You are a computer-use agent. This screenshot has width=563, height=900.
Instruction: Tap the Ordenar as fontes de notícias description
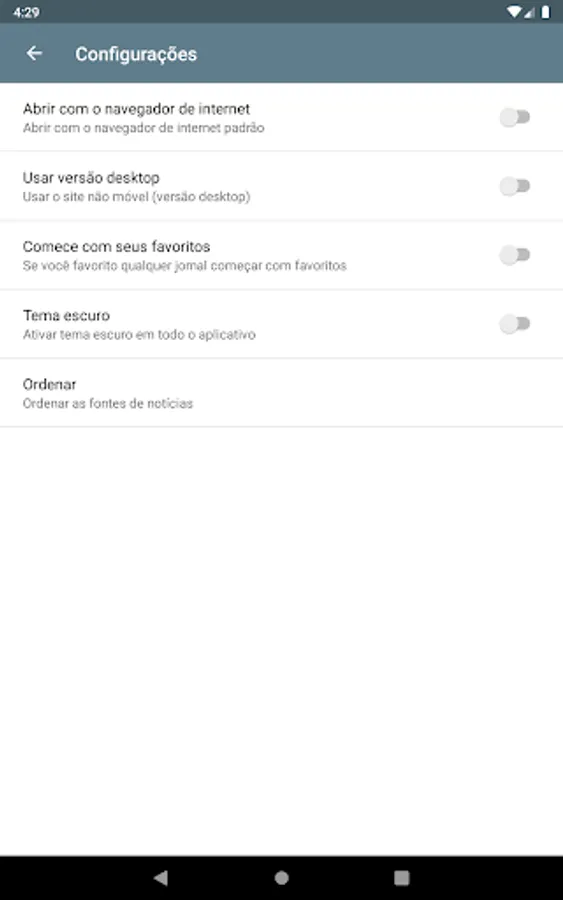coord(107,404)
